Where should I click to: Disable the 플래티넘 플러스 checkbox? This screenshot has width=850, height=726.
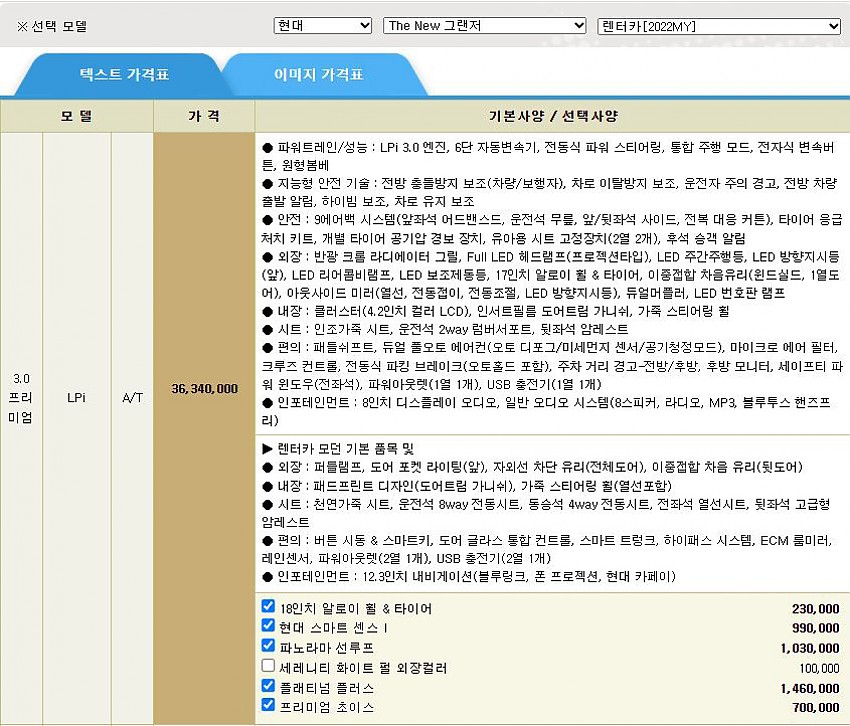(x=268, y=686)
